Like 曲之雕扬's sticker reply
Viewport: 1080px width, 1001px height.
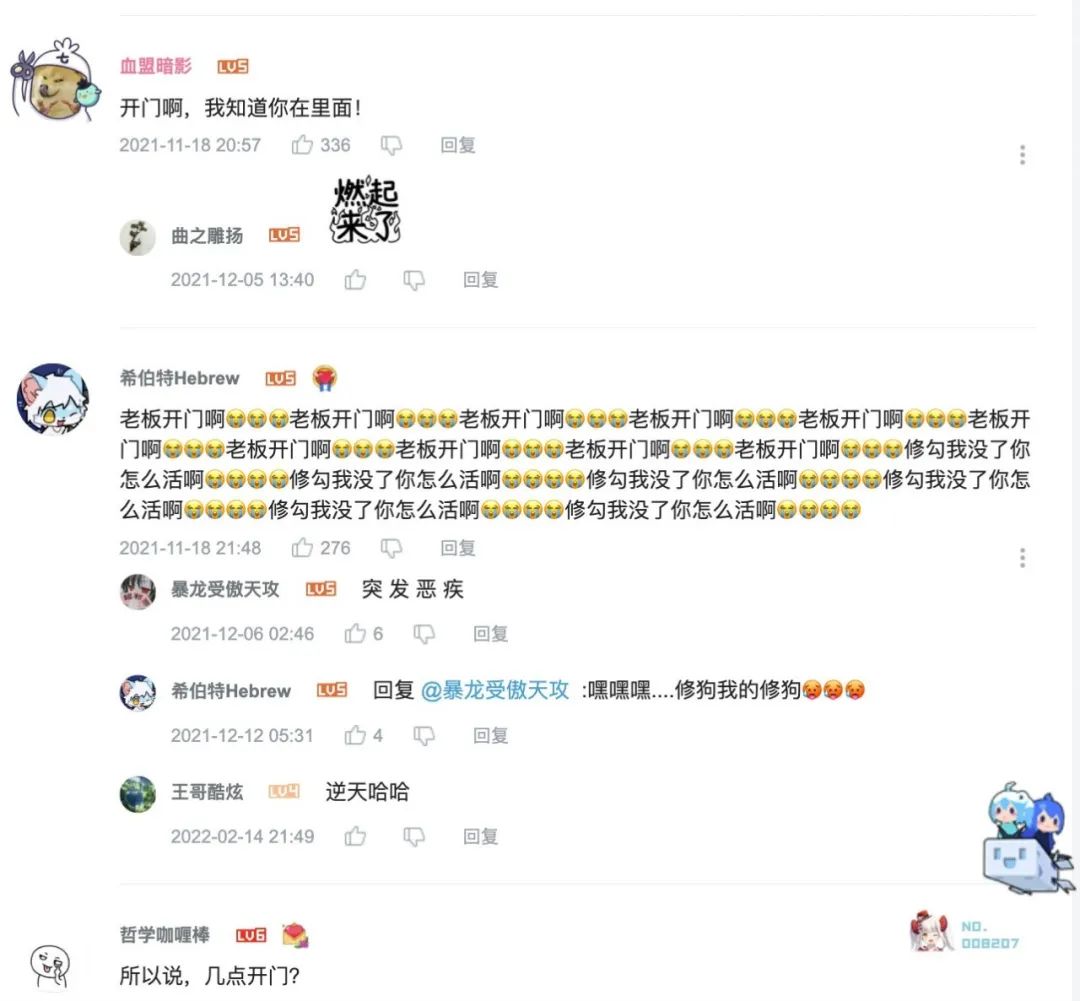355,280
